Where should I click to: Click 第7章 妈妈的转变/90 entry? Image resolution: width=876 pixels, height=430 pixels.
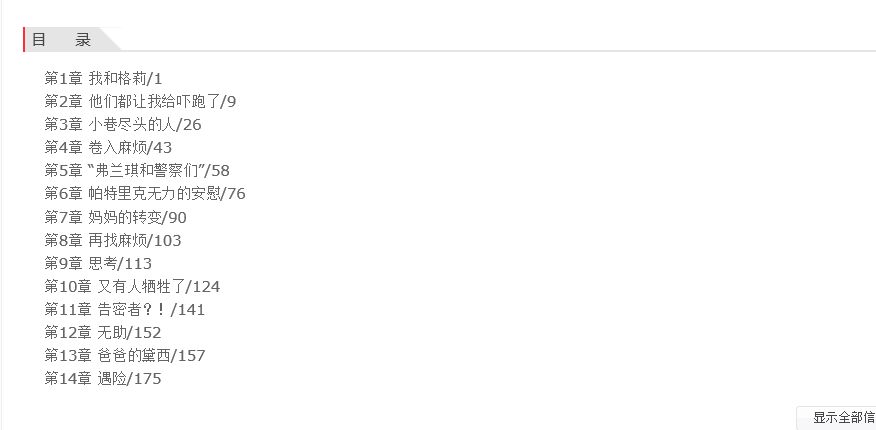pos(116,217)
